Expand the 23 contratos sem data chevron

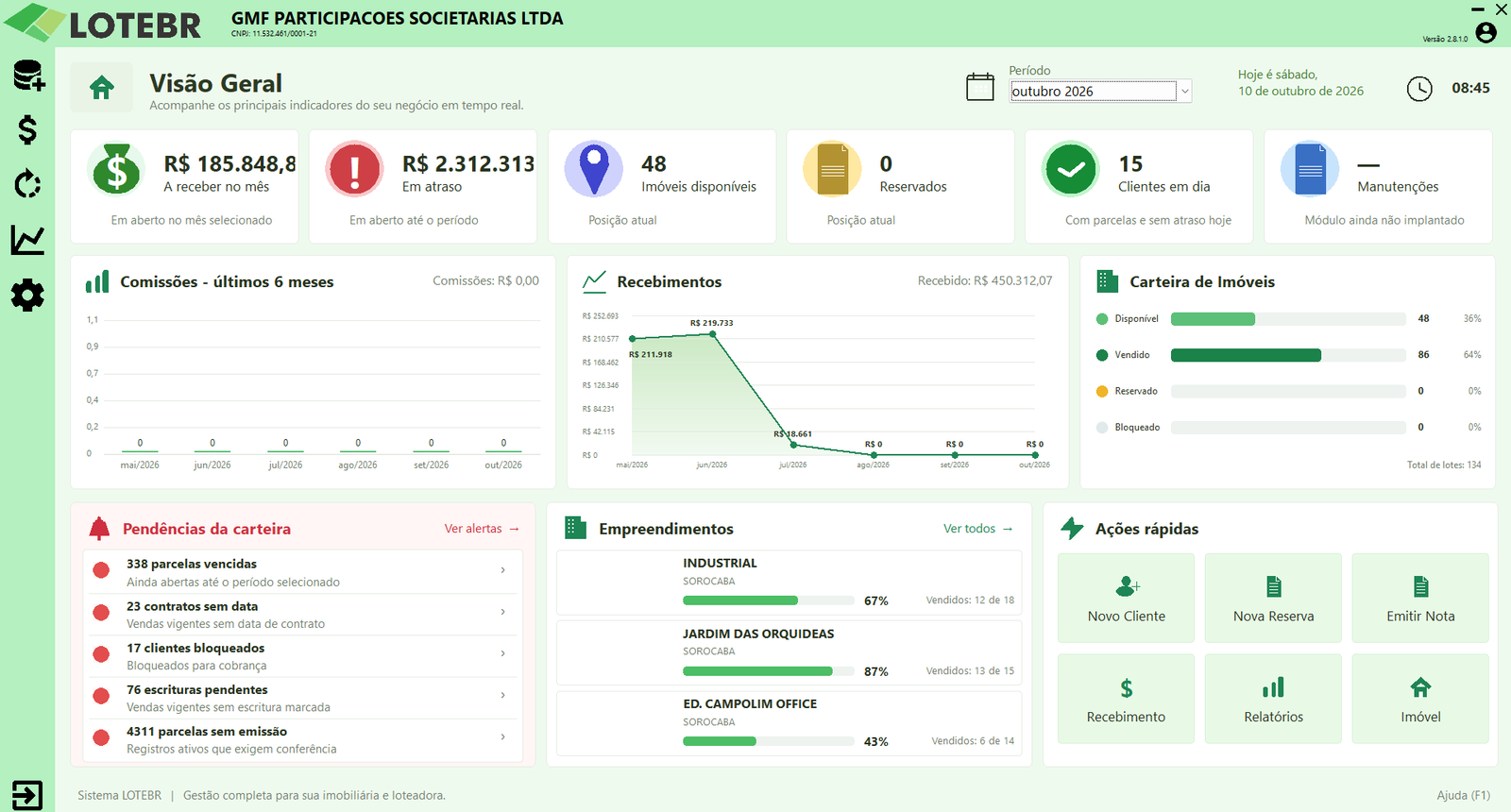pos(502,612)
